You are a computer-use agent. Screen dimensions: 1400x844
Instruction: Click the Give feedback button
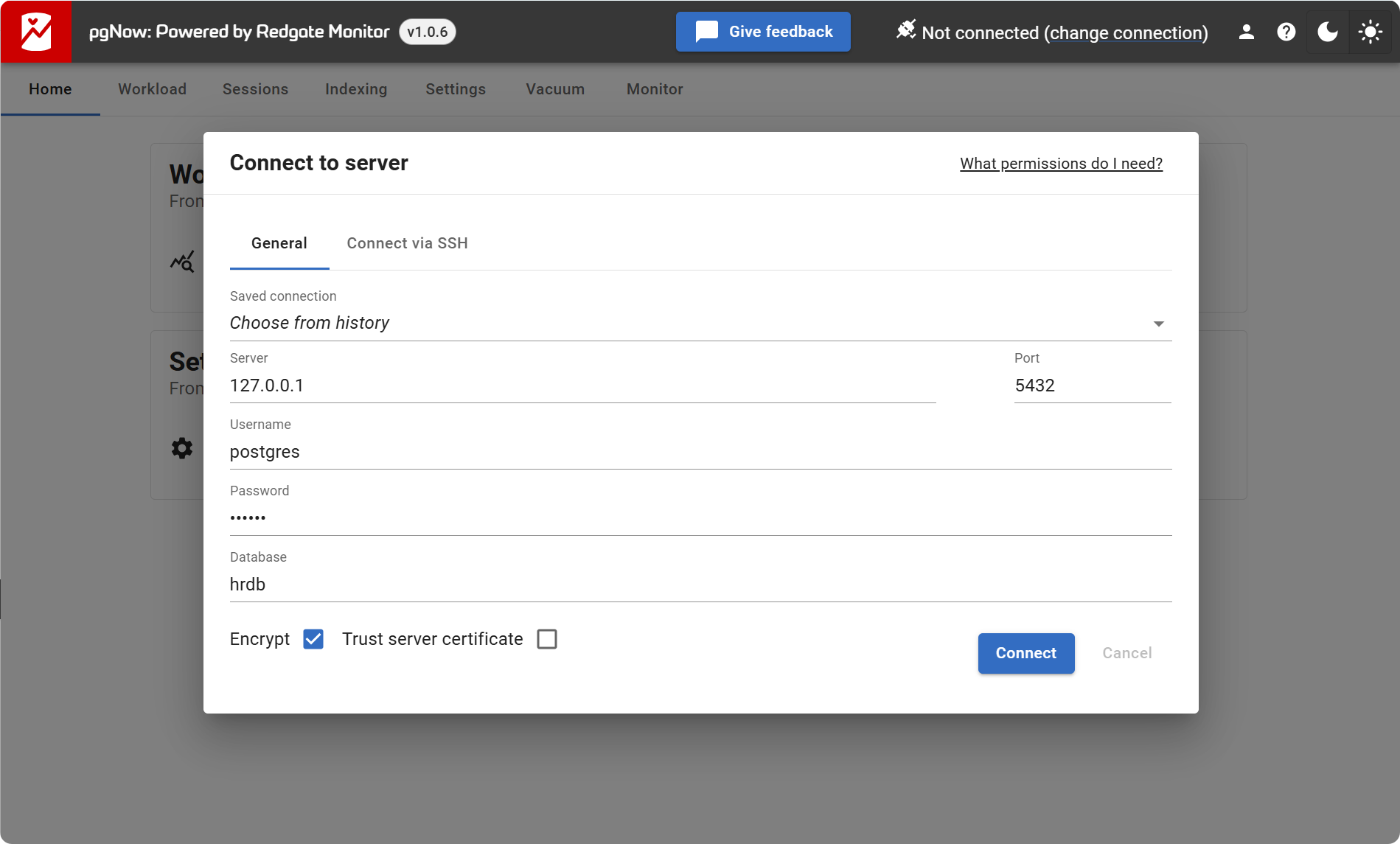(x=763, y=32)
